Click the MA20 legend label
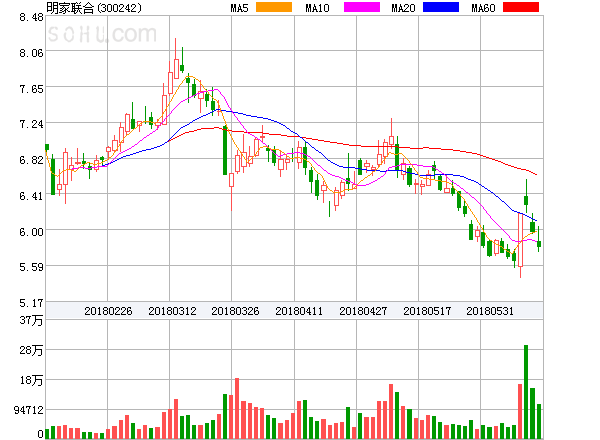Viewport: 600px width, 440px height. click(x=403, y=8)
